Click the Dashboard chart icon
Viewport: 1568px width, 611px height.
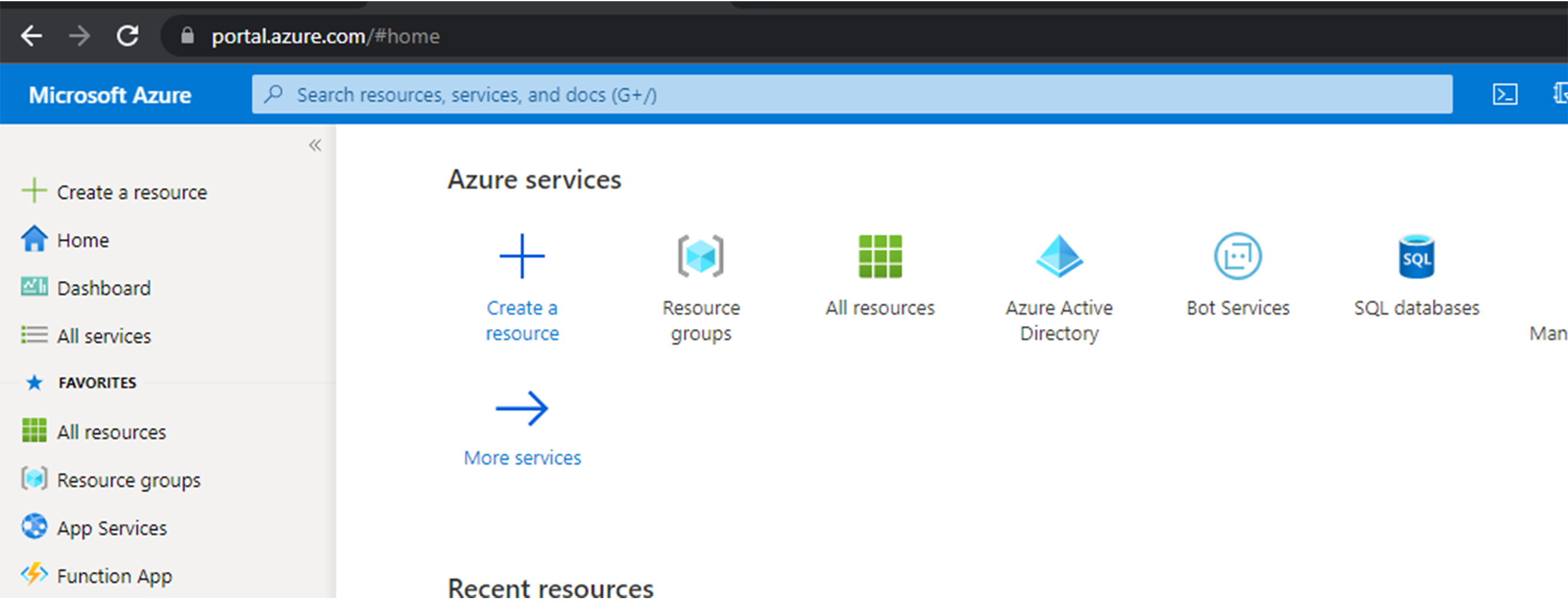click(34, 286)
